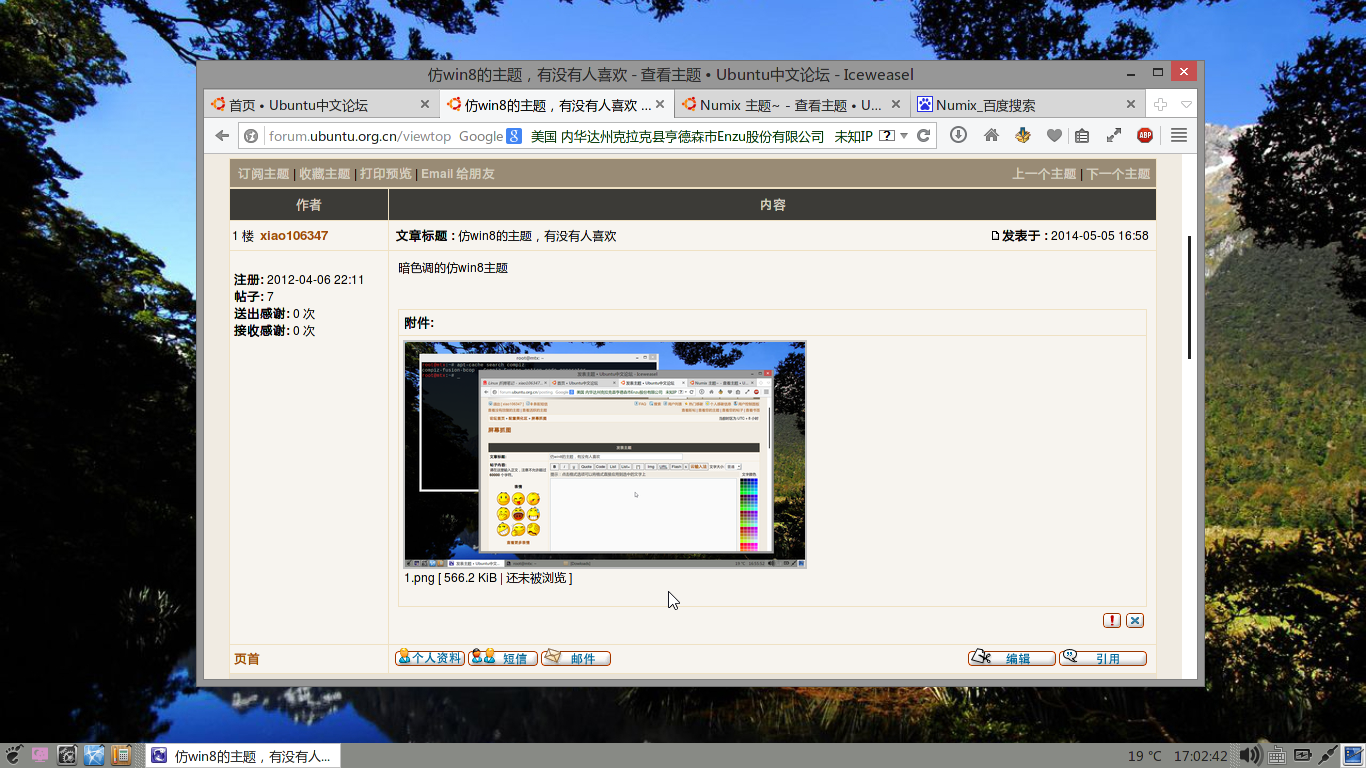Viewport: 1366px width, 768px height.
Task: Click the question-mark box beside 未知IP
Action: coord(886,136)
